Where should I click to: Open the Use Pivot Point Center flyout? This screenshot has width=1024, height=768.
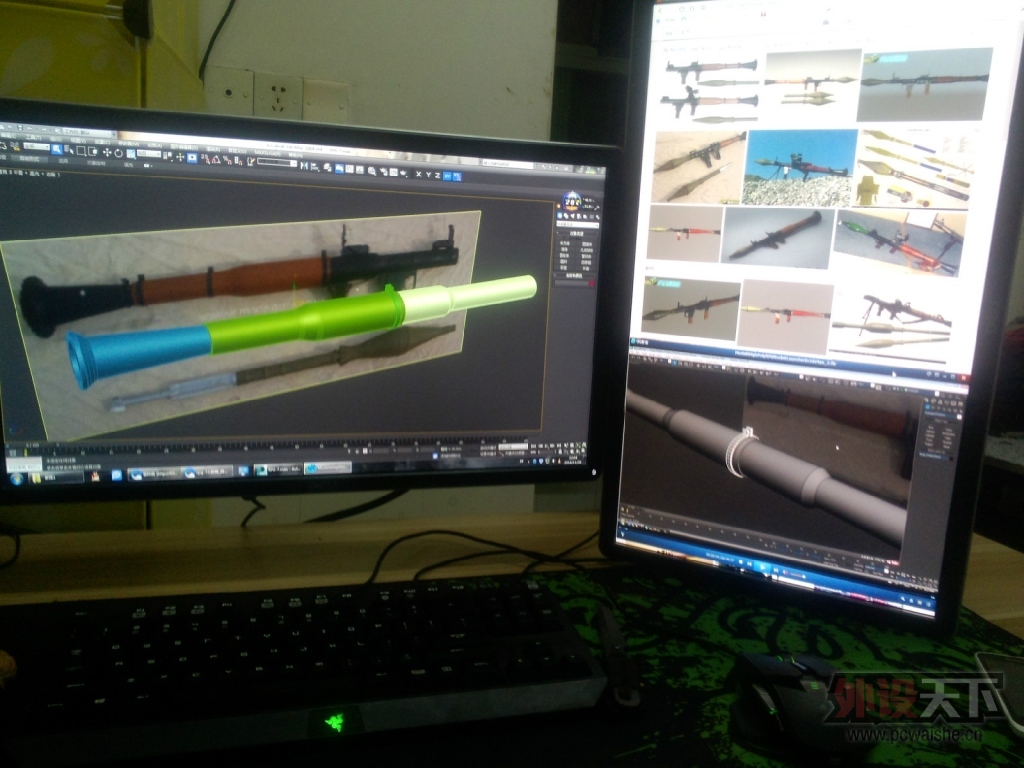(167, 155)
